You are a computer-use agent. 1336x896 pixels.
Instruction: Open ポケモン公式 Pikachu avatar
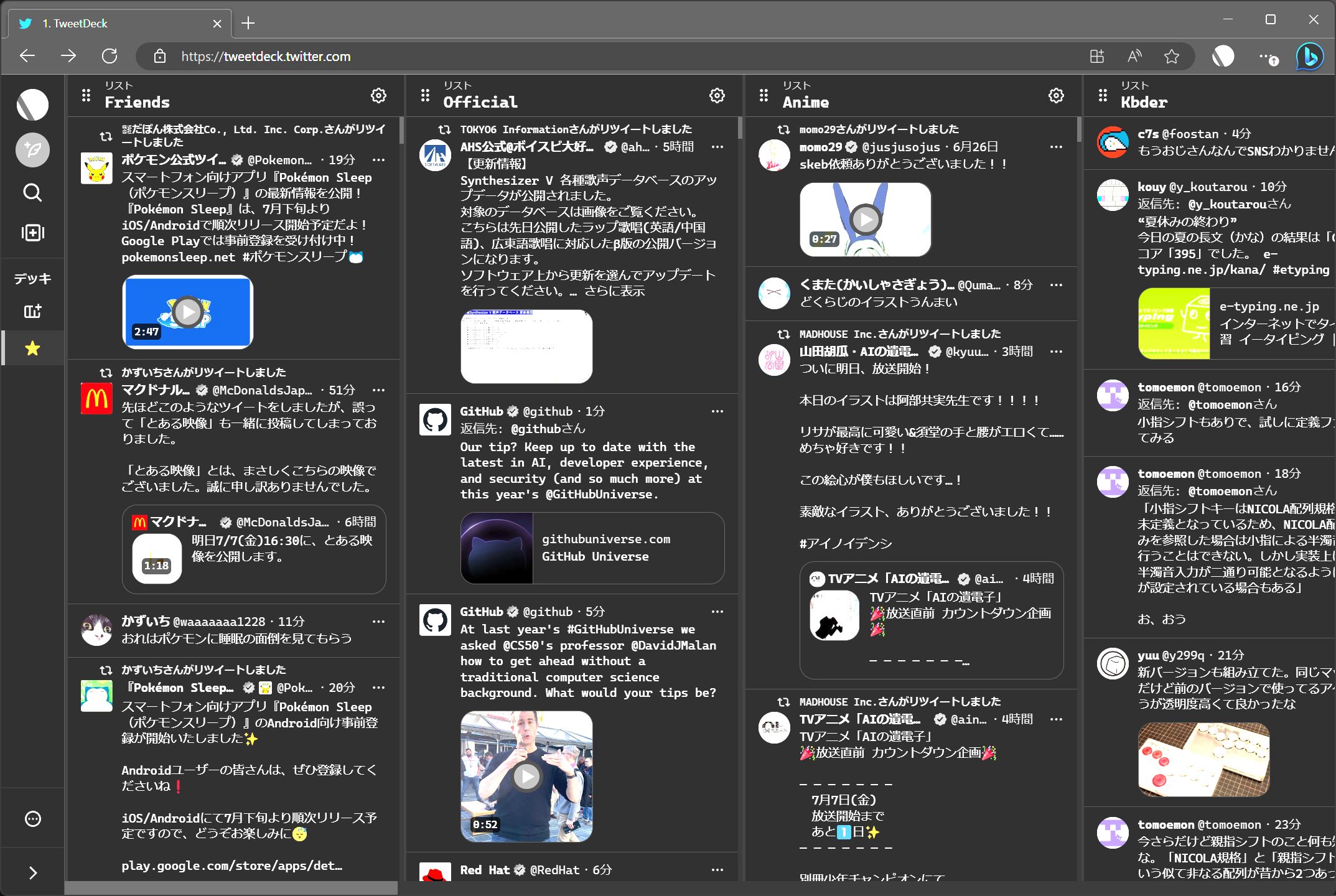pyautogui.click(x=96, y=168)
